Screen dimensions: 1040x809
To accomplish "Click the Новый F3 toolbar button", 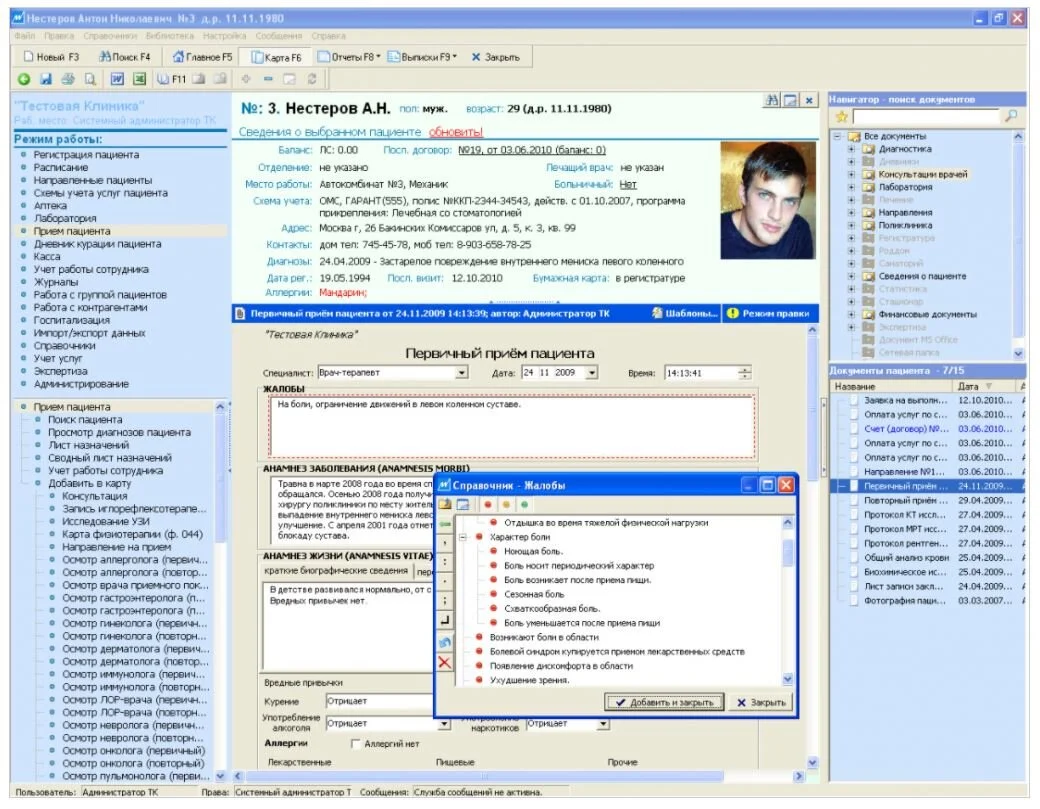I will tap(51, 57).
